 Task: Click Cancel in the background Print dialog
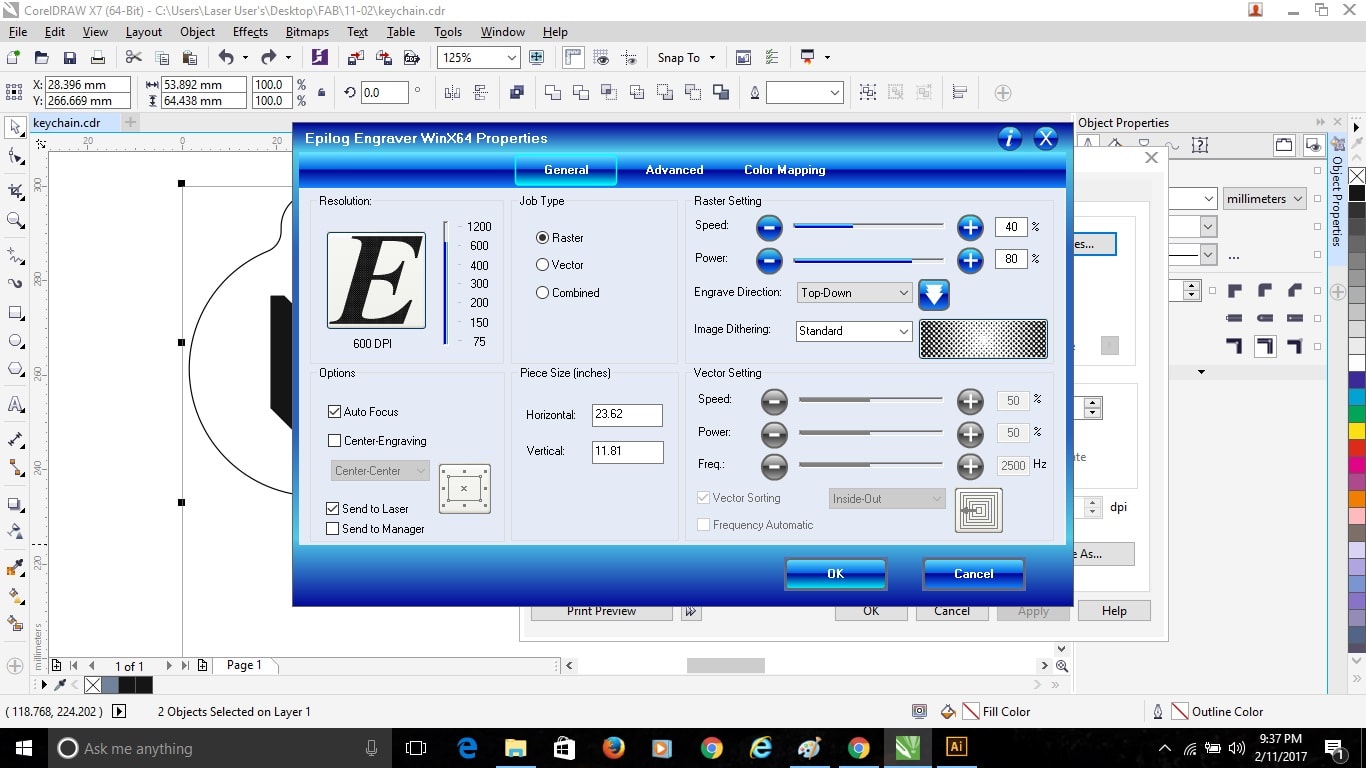coord(952,612)
